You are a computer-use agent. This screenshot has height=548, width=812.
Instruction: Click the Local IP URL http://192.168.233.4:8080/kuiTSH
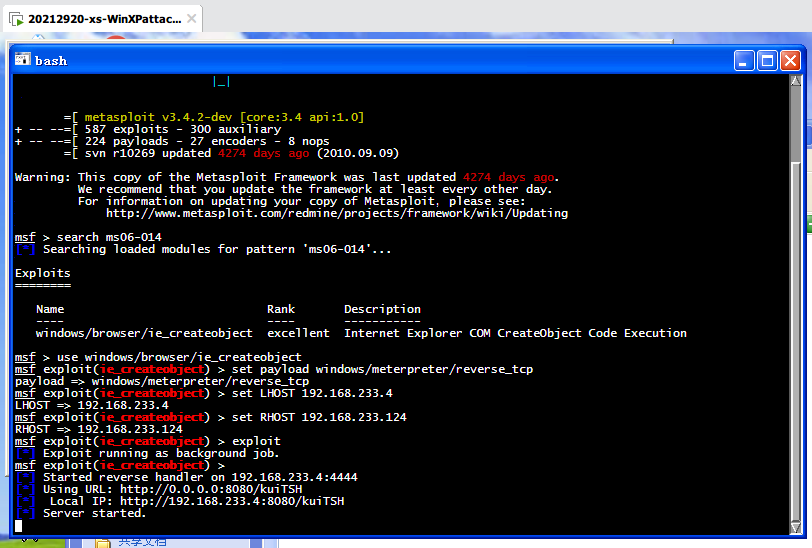(x=232, y=501)
